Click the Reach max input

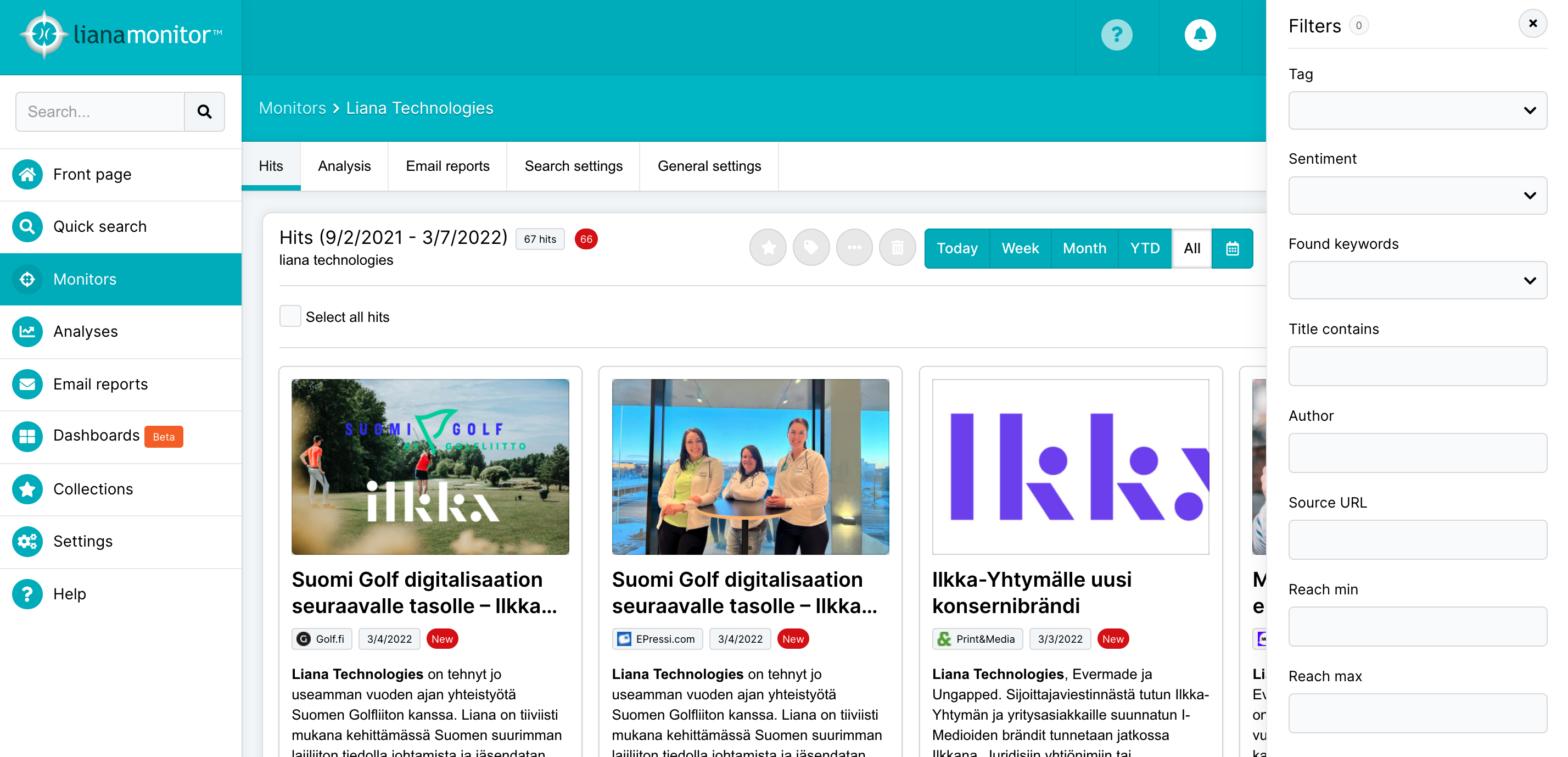[x=1417, y=713]
